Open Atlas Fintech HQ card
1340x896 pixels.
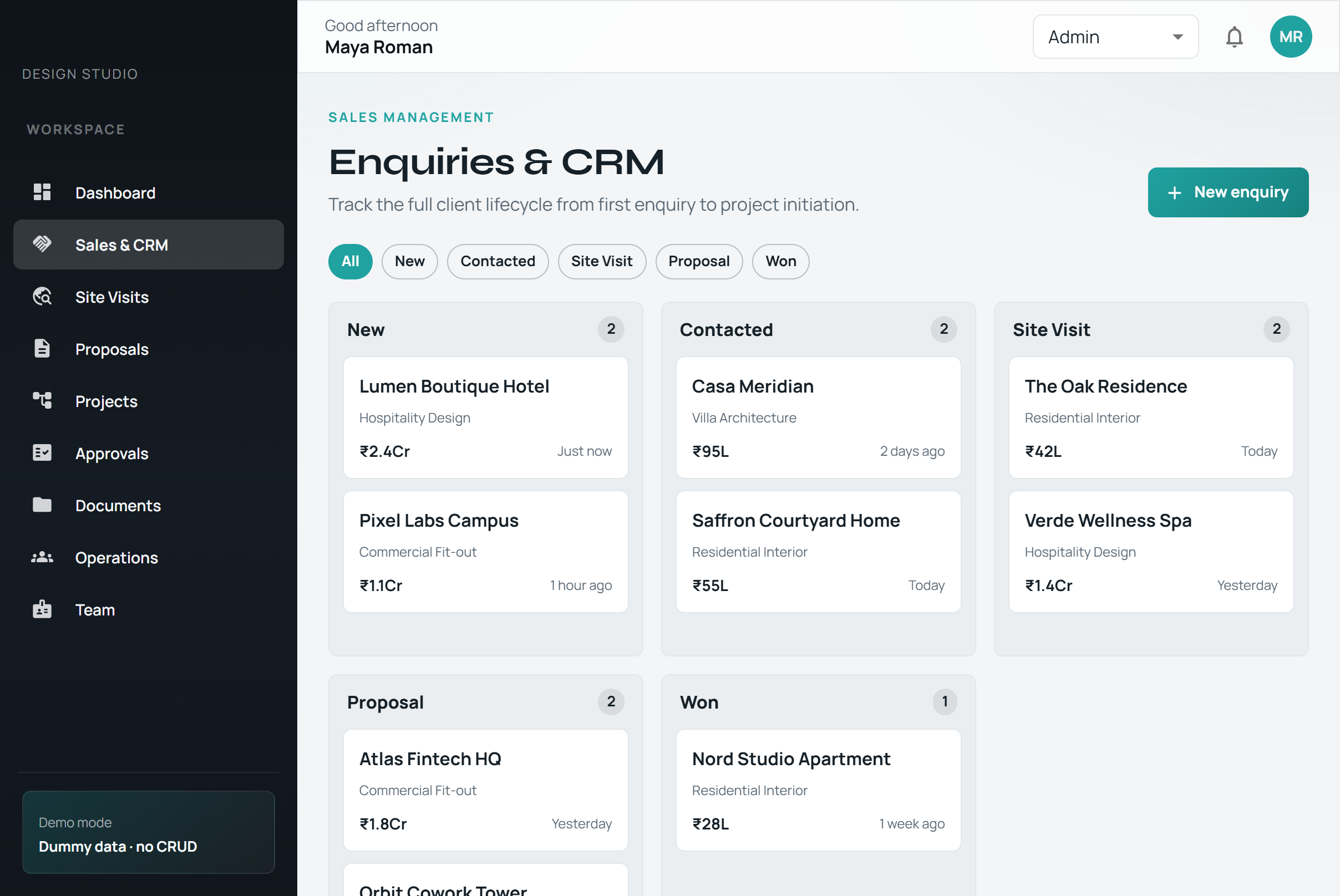[486, 790]
